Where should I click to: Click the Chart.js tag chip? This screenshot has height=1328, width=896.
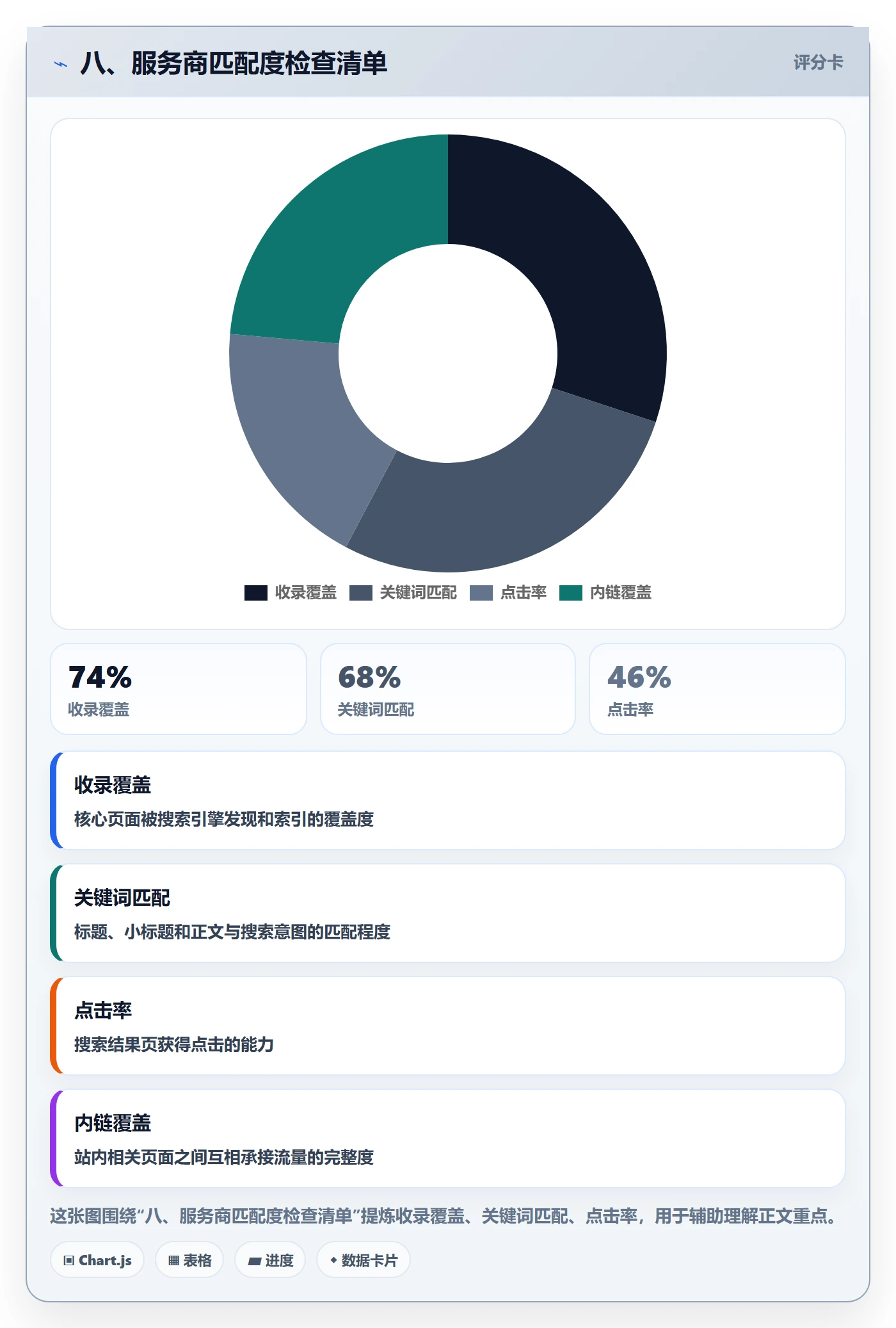97,1260
